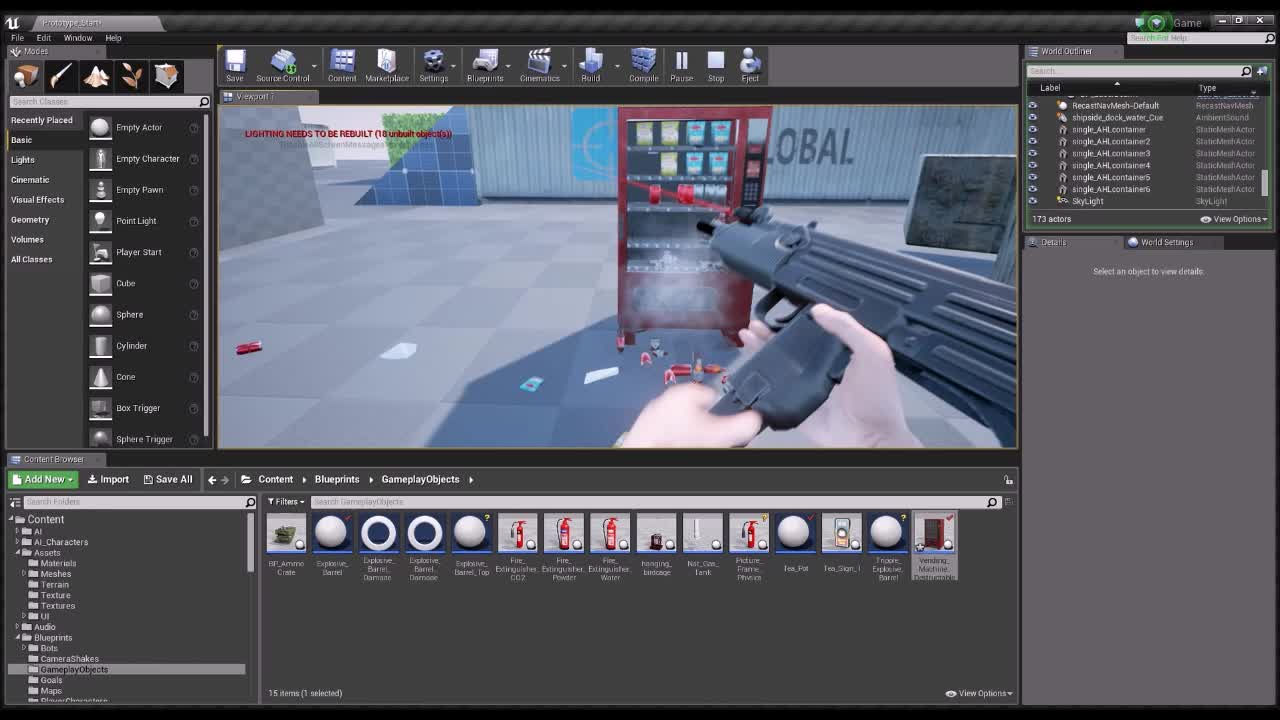Open Geometry Editing mode
1280x720 pixels.
point(168,75)
